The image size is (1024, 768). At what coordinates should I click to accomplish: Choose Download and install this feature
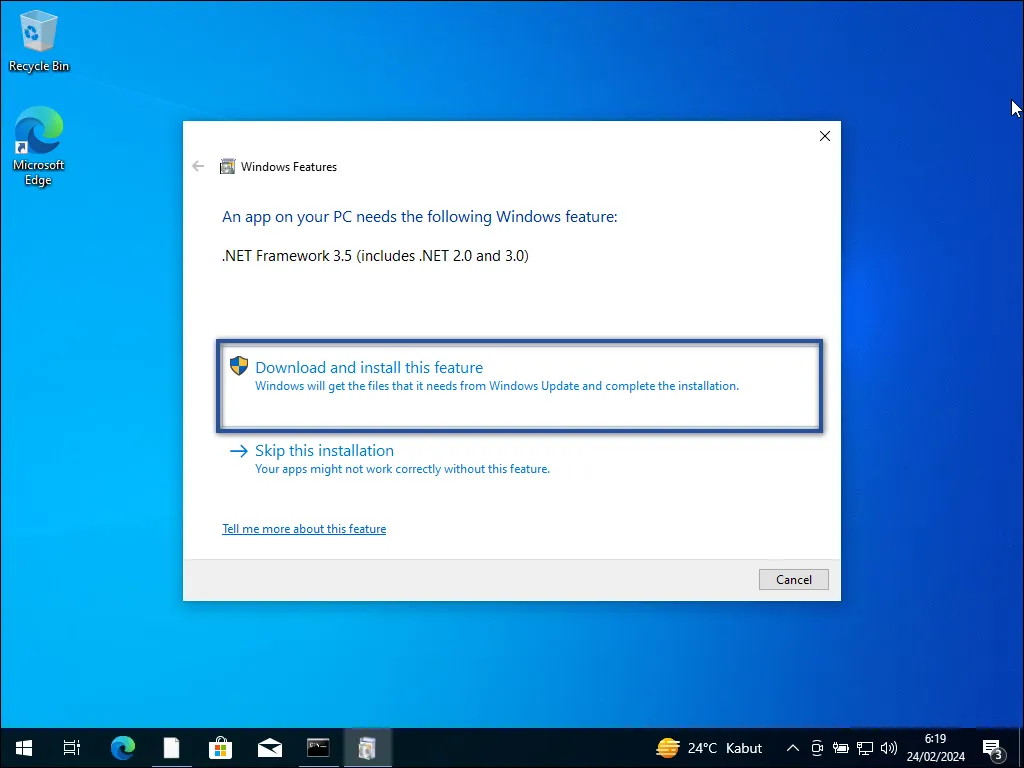tap(369, 367)
